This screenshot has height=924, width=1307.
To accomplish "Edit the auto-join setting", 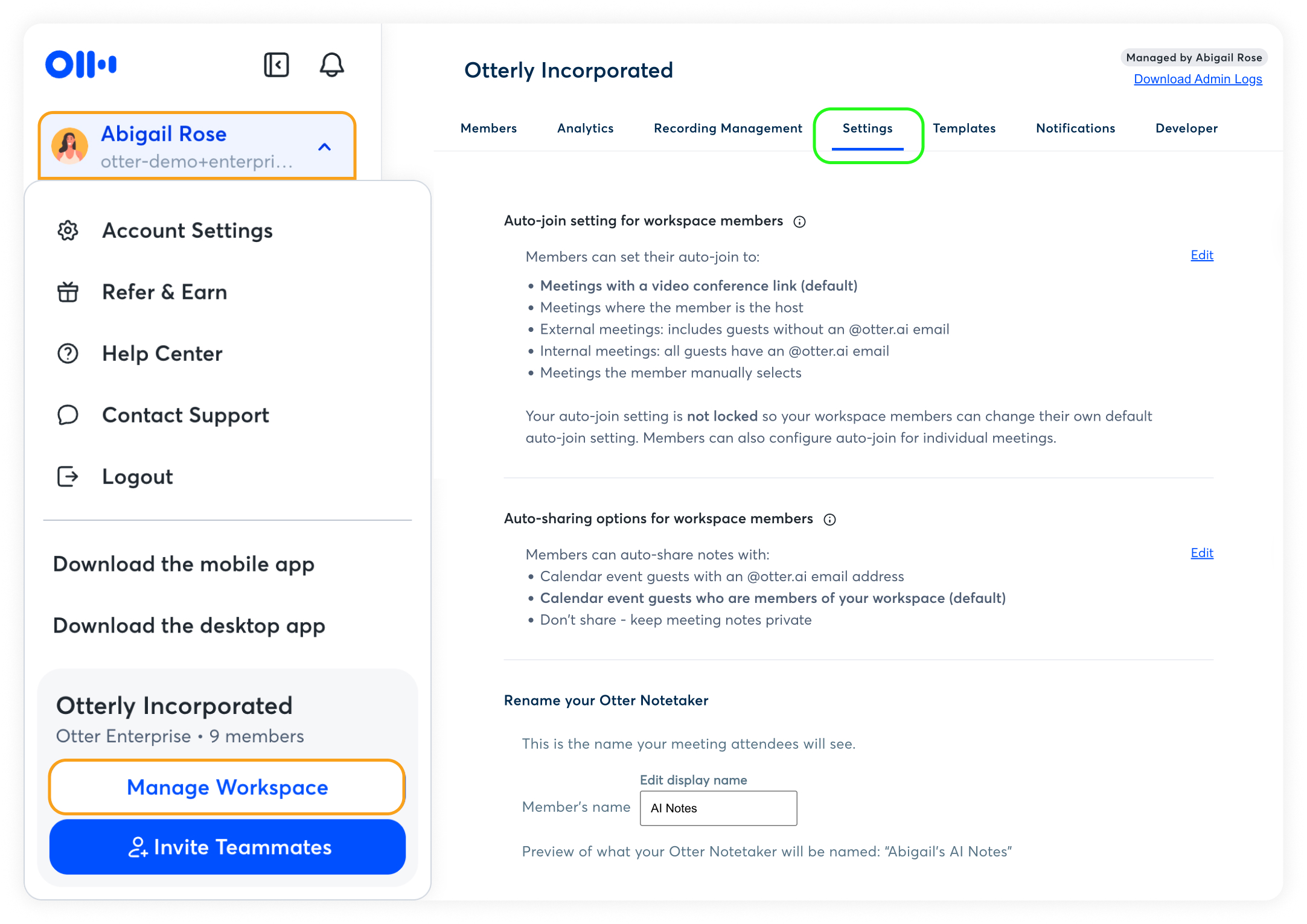I will [x=1201, y=255].
